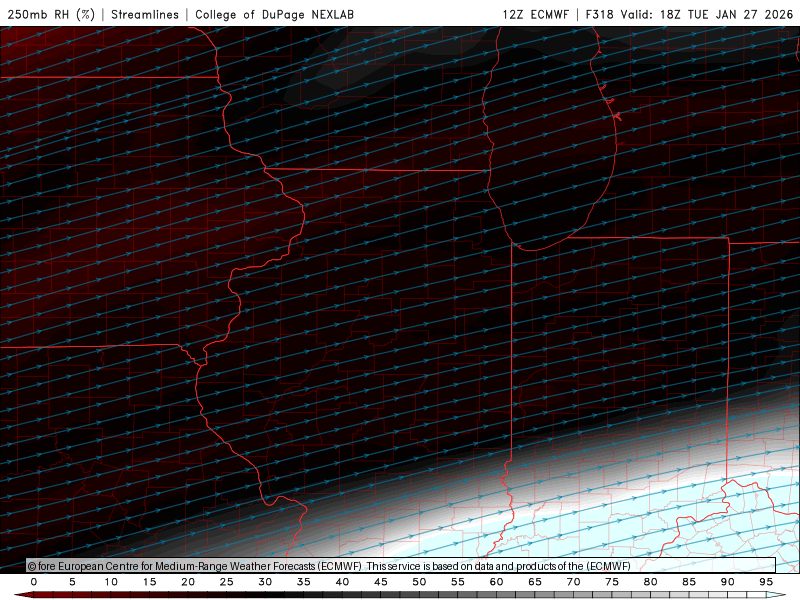This screenshot has width=800, height=600.
Task: Click colorbar label "95"
Action: tap(766, 582)
